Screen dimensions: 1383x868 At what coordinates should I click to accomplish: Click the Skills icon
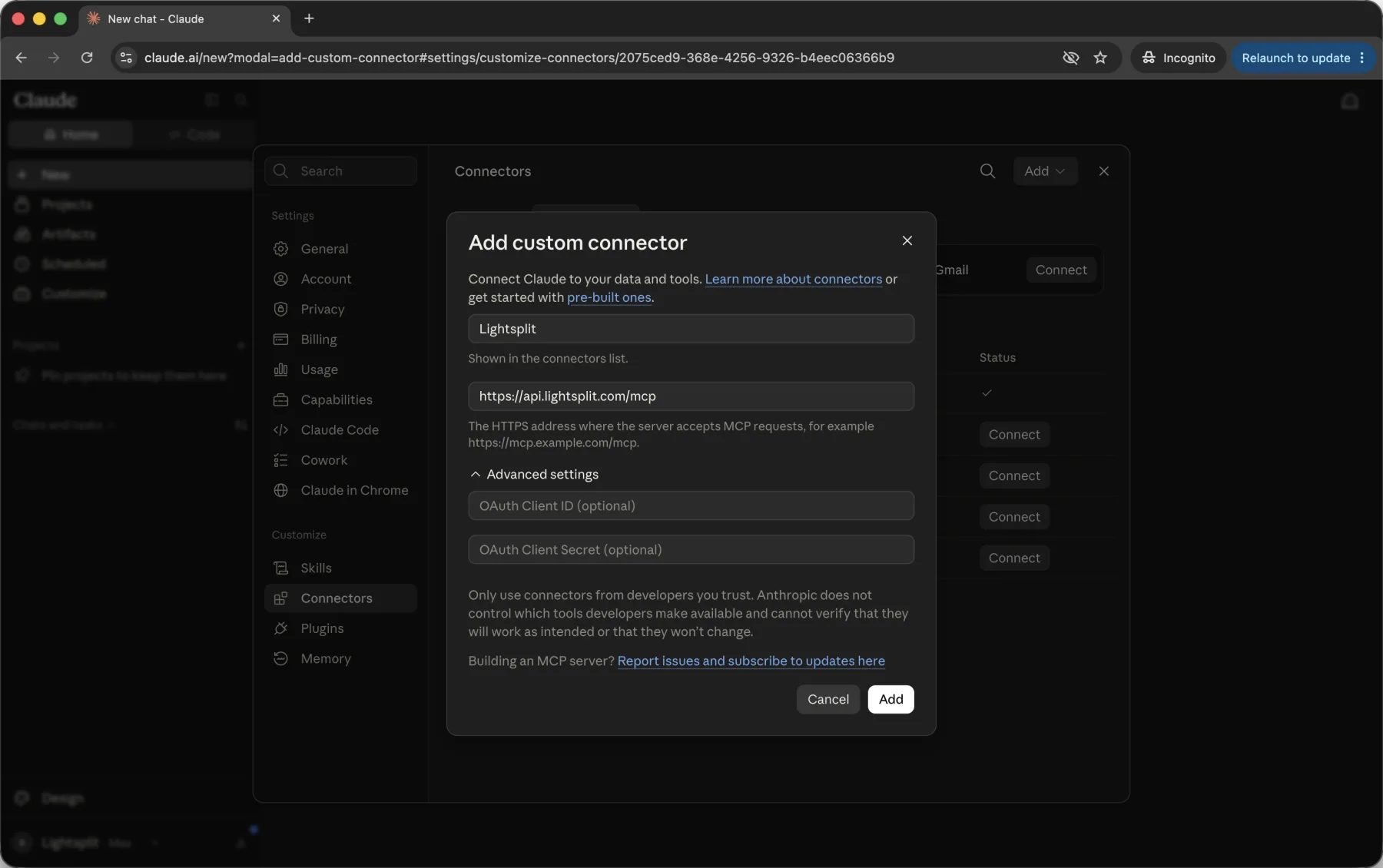coord(281,568)
